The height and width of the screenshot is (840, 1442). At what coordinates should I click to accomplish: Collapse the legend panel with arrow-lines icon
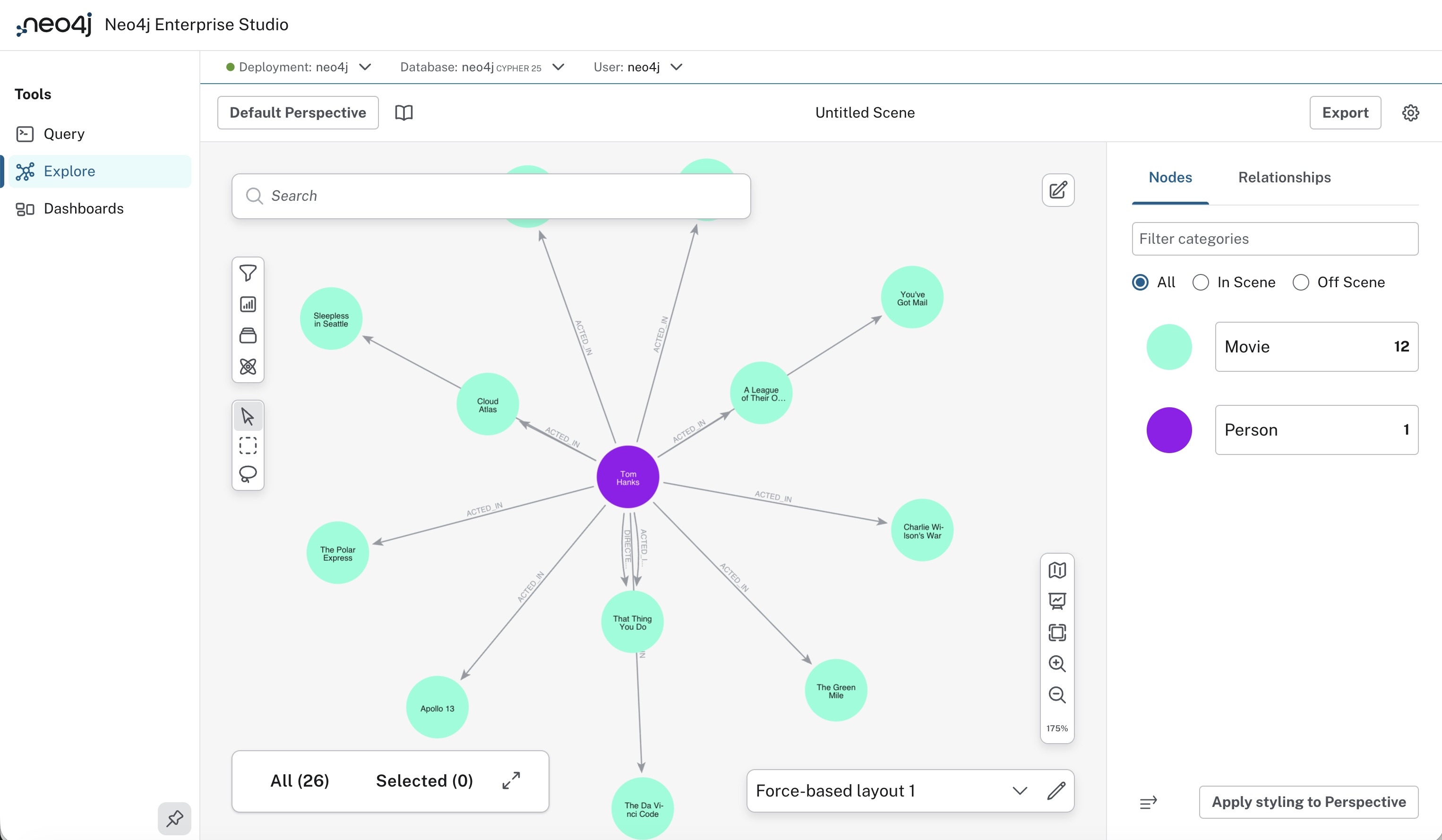coord(1148,802)
